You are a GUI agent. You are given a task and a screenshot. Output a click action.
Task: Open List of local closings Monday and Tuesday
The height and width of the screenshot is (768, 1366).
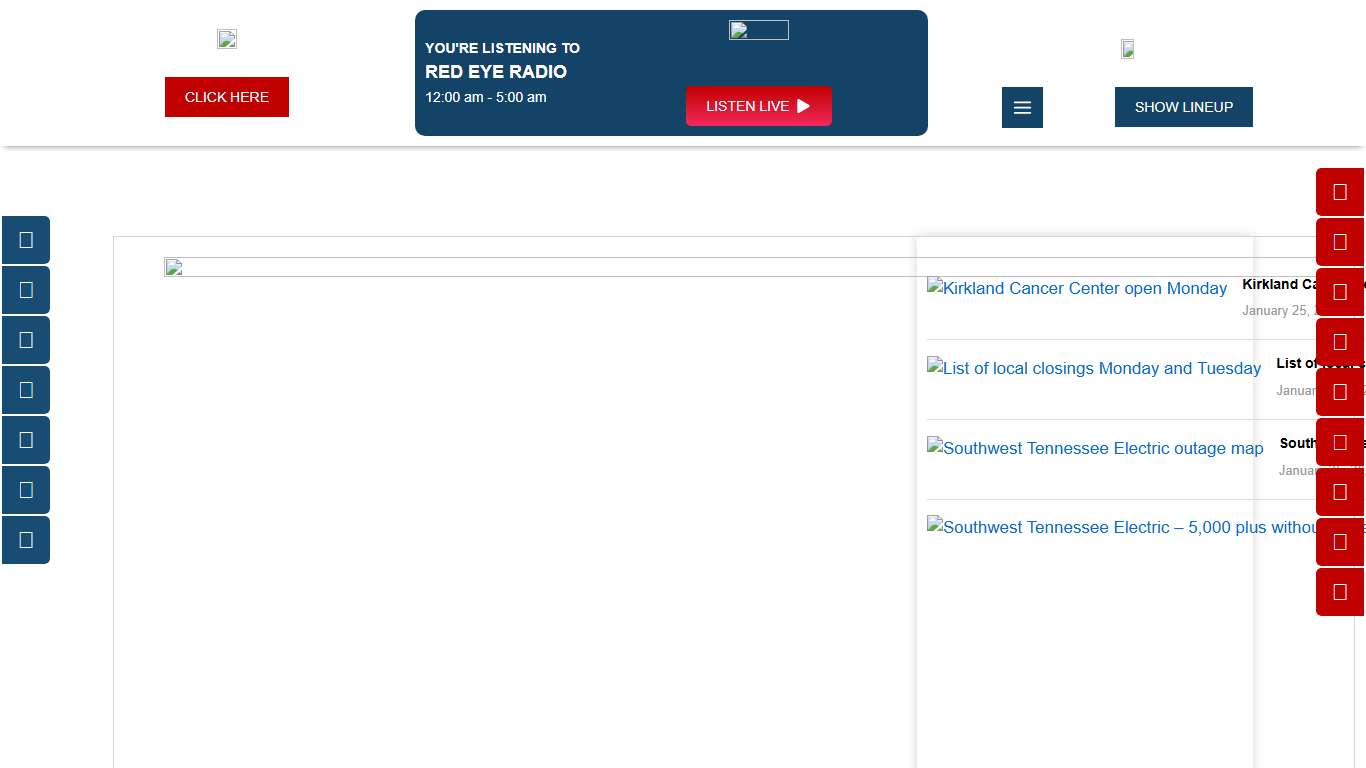pos(1094,368)
